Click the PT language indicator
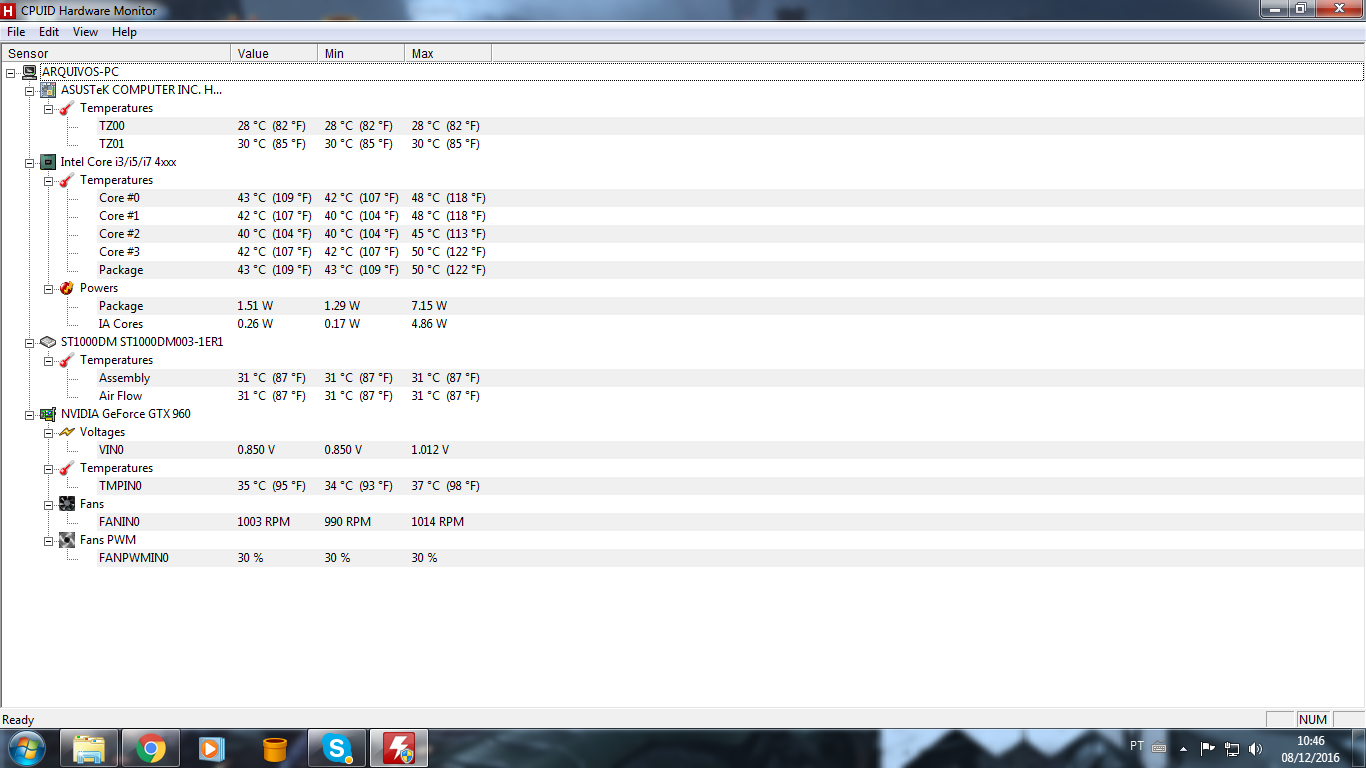The height and width of the screenshot is (768, 1366). pos(1137,746)
